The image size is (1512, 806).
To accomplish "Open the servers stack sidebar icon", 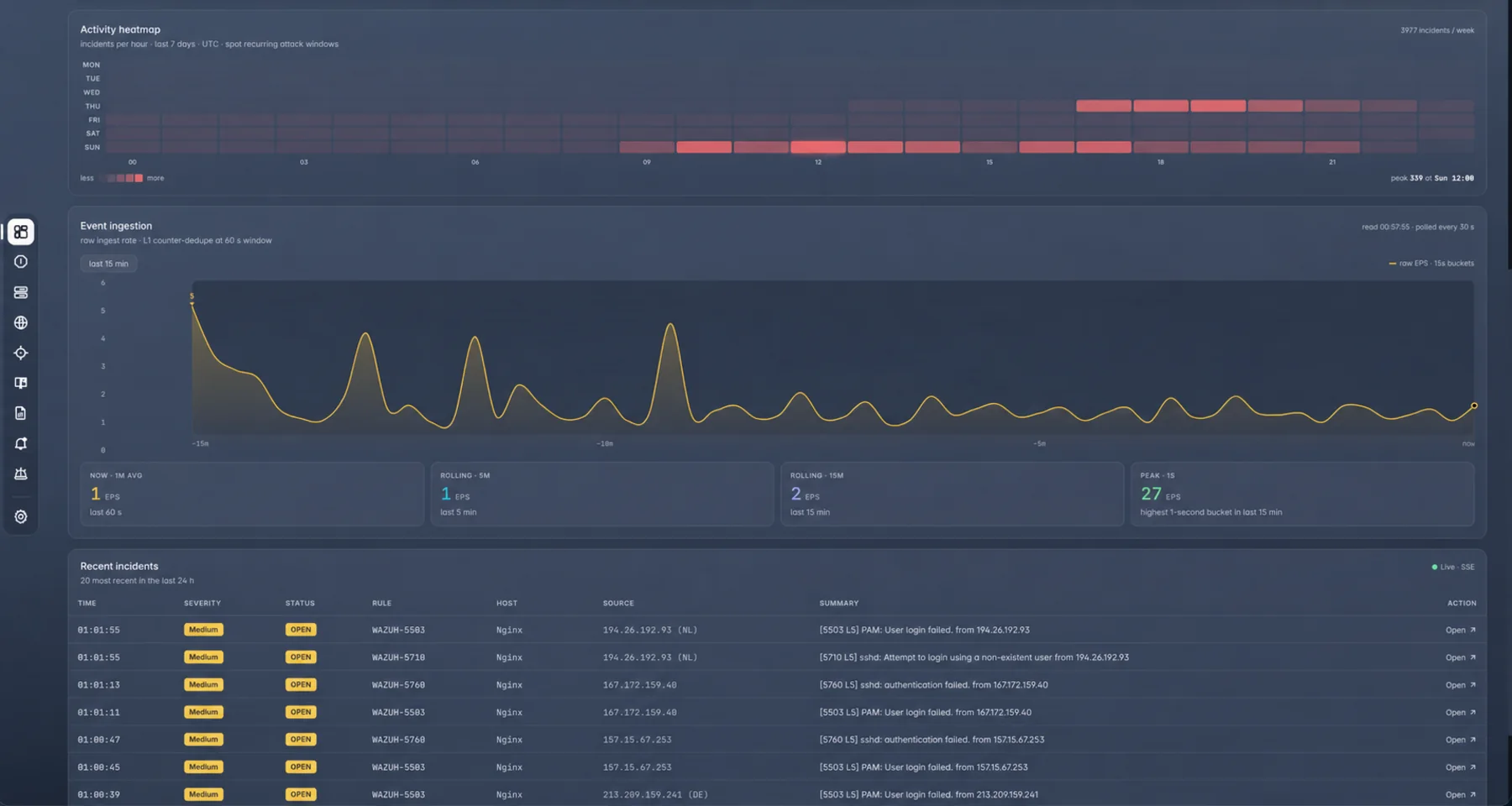I will [x=21, y=292].
